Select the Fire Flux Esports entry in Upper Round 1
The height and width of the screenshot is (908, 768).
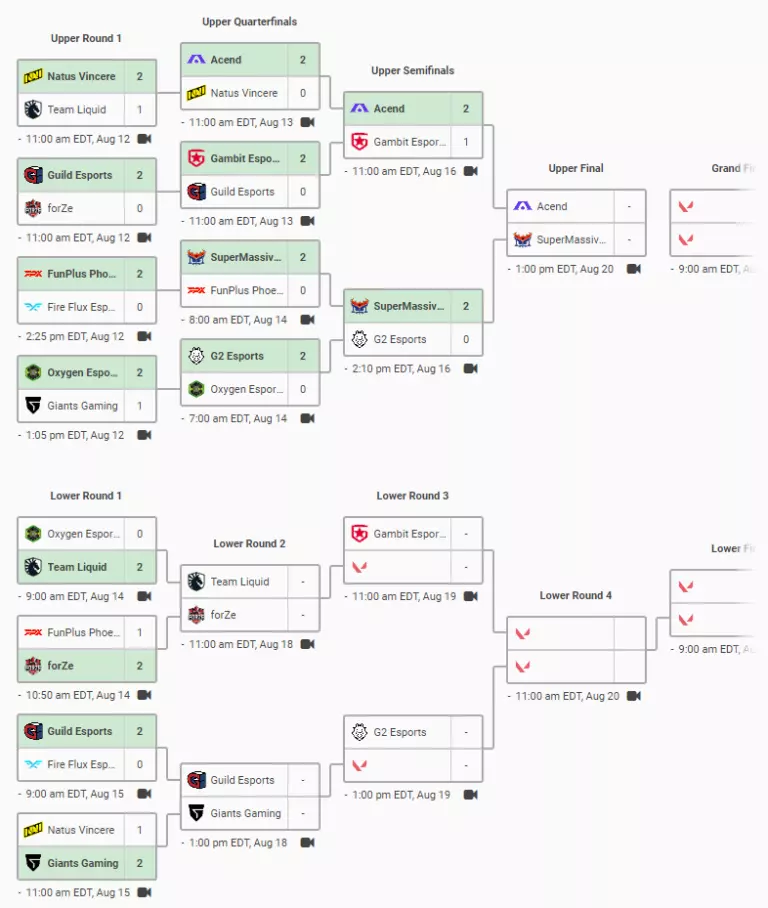click(81, 307)
